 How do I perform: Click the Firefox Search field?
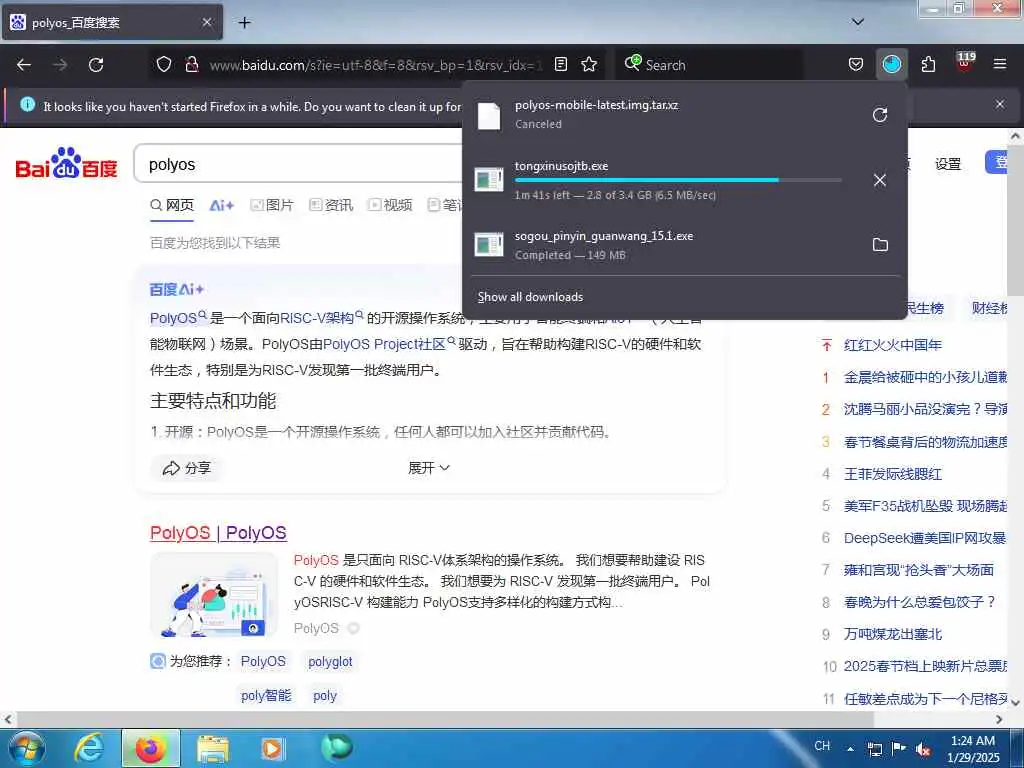(709, 65)
